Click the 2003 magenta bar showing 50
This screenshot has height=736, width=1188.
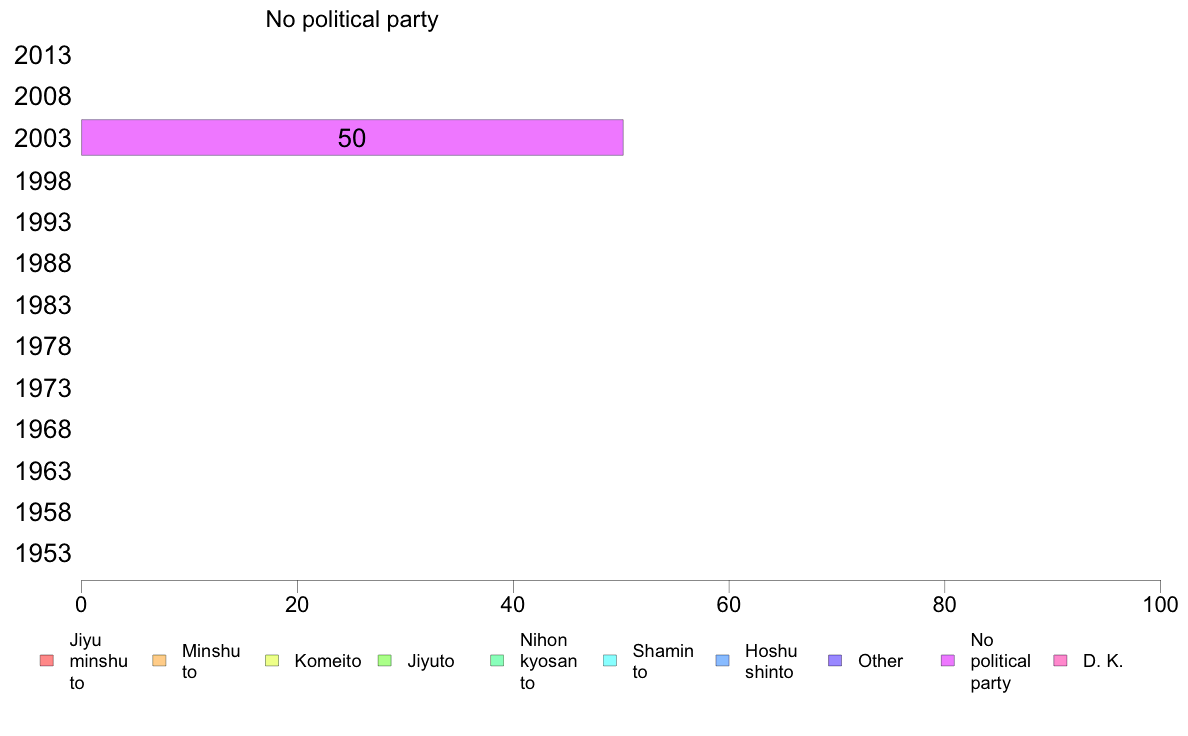coord(352,137)
